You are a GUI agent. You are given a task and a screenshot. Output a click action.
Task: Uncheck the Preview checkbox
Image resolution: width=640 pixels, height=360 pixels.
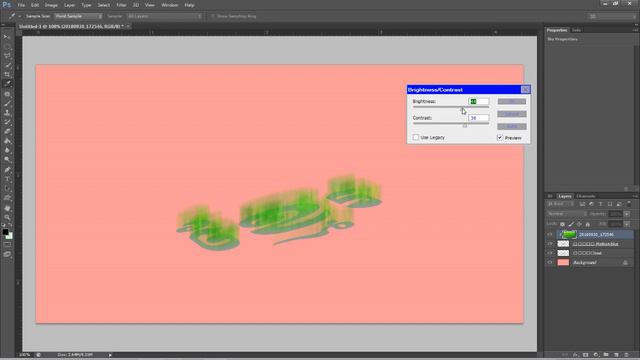pyautogui.click(x=500, y=138)
